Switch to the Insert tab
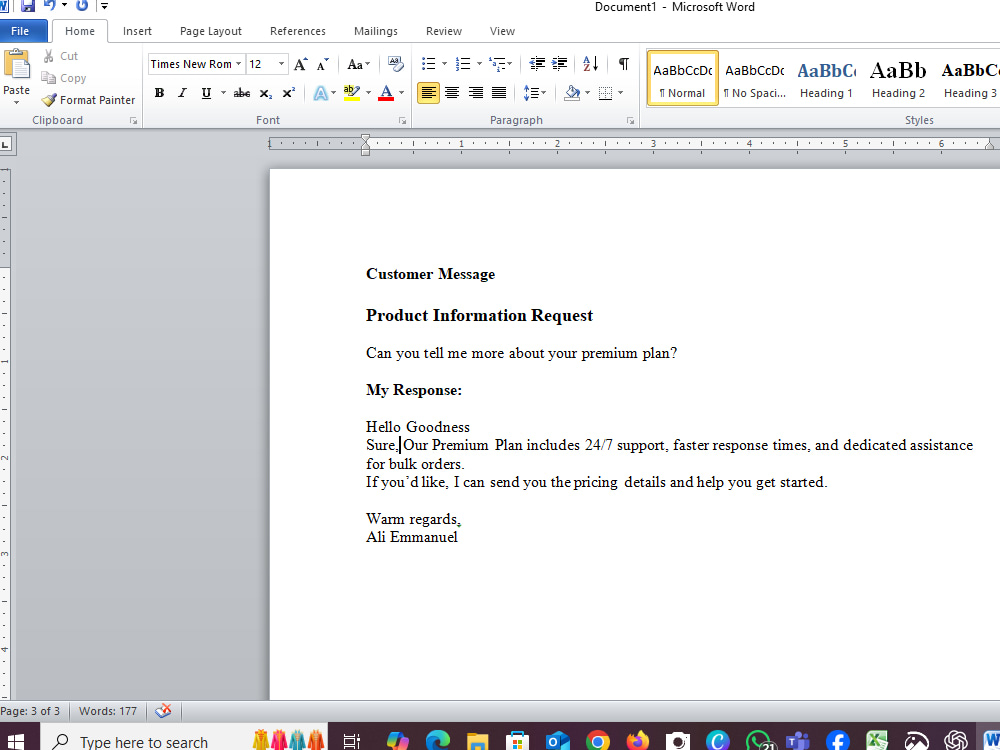The width and height of the screenshot is (1000, 750). click(137, 31)
